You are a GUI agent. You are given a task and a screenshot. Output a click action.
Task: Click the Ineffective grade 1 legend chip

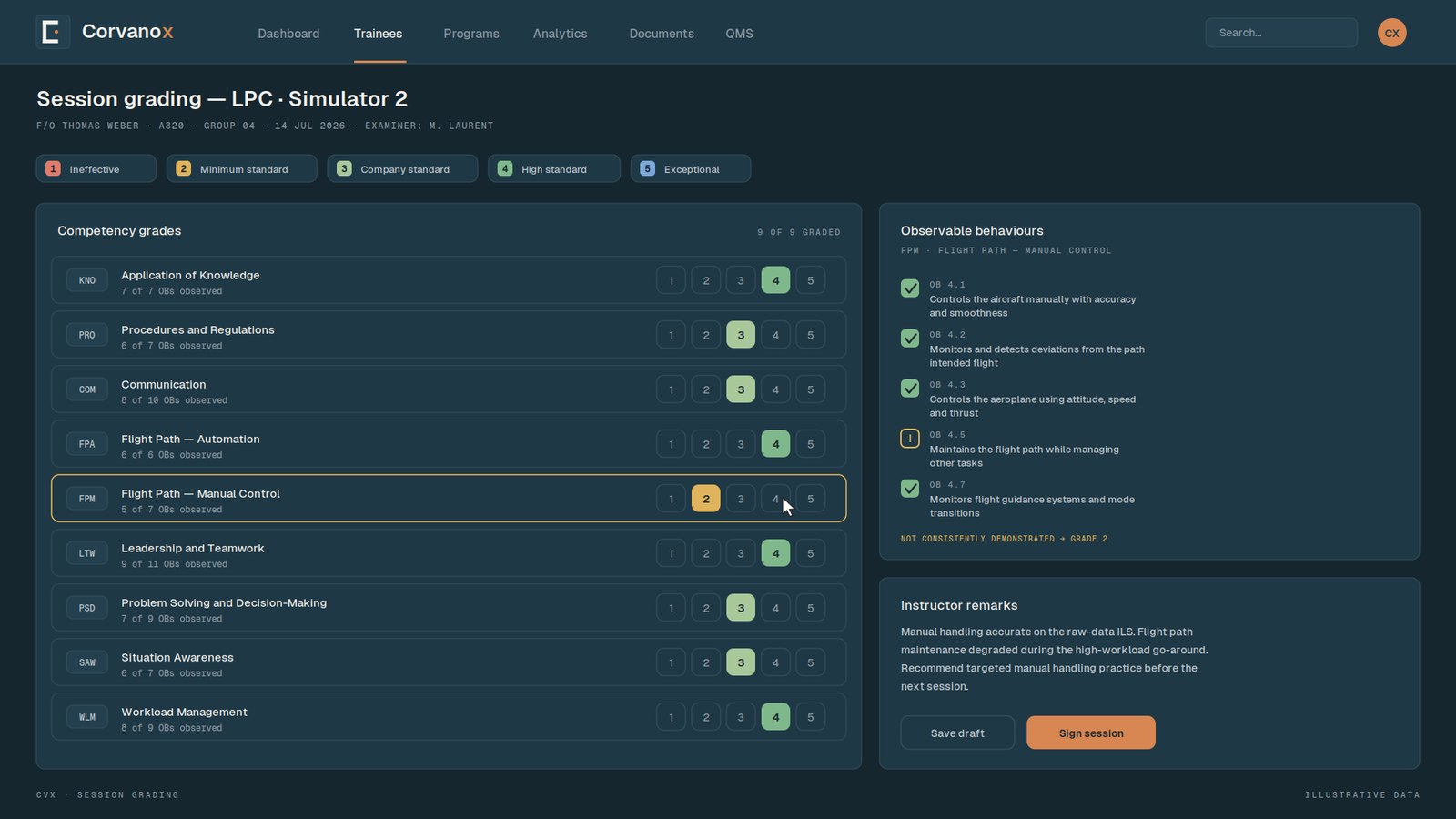96,168
